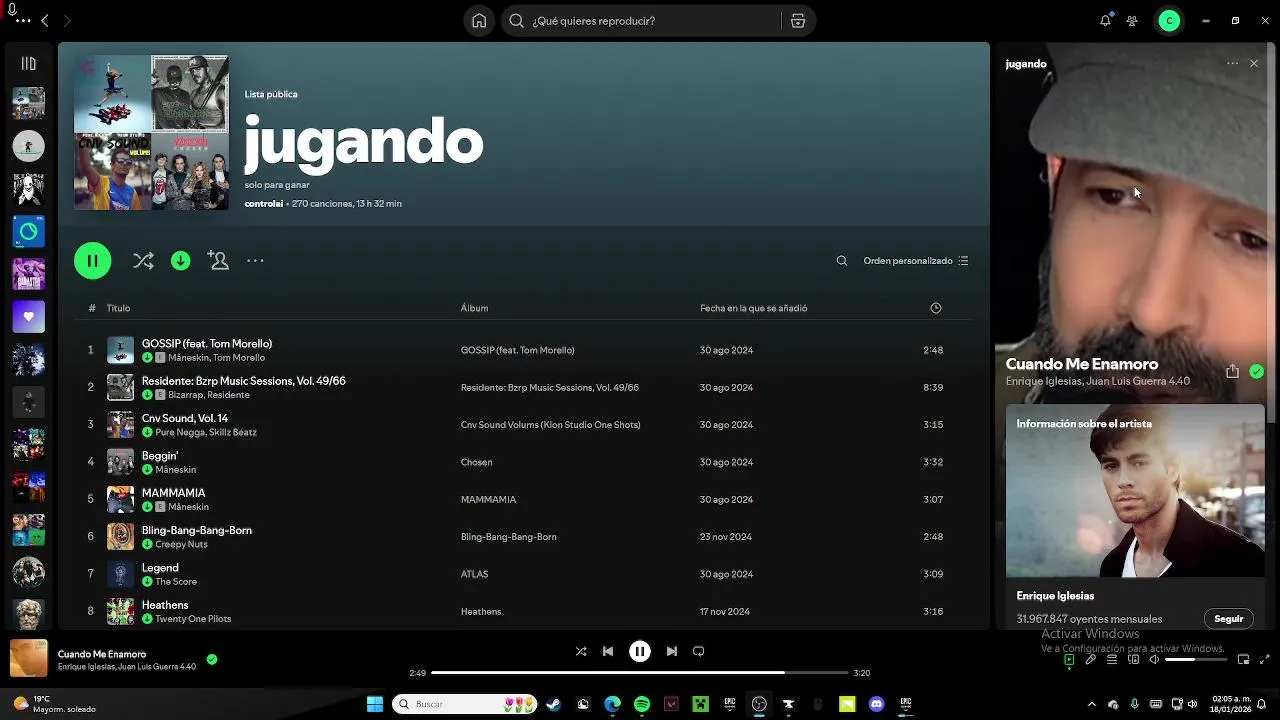Go back with the left arrow

[45, 21]
